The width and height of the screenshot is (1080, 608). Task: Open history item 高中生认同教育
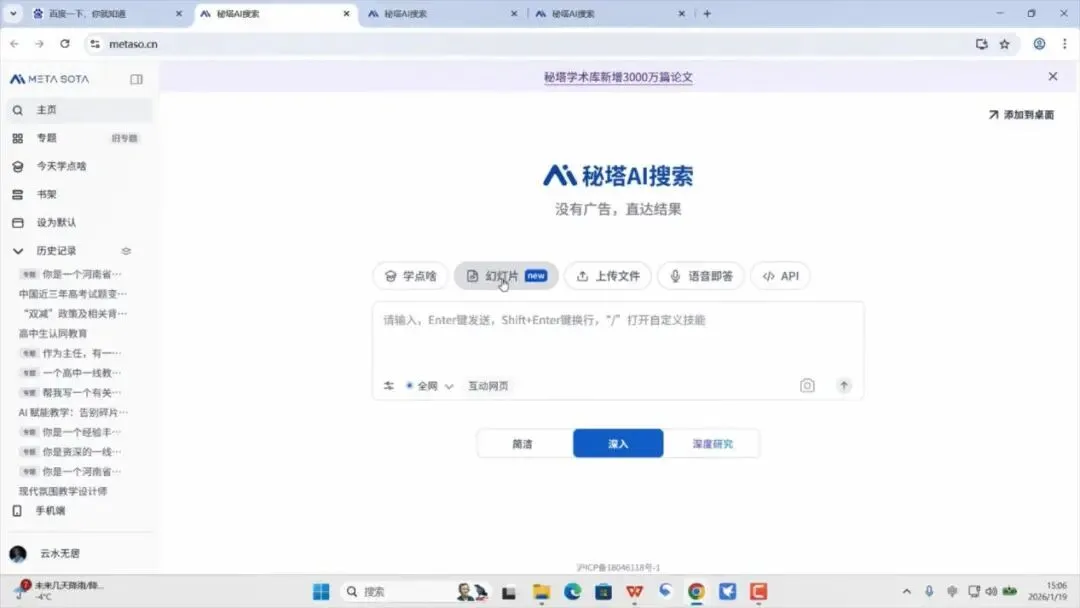click(53, 334)
